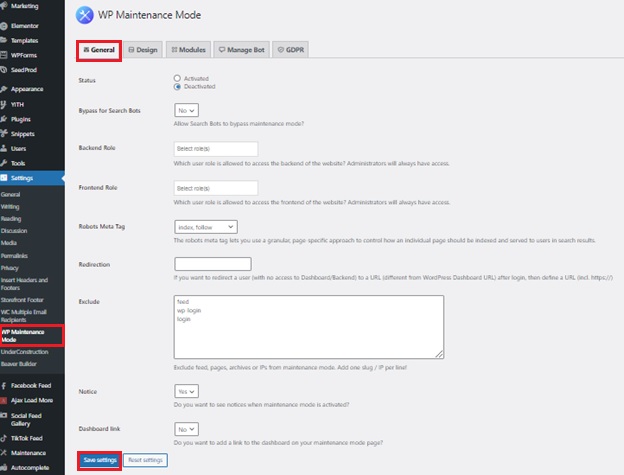Screen dimensions: 624x475
Task: Switch to the Manage Bot tab
Action: click(242, 50)
